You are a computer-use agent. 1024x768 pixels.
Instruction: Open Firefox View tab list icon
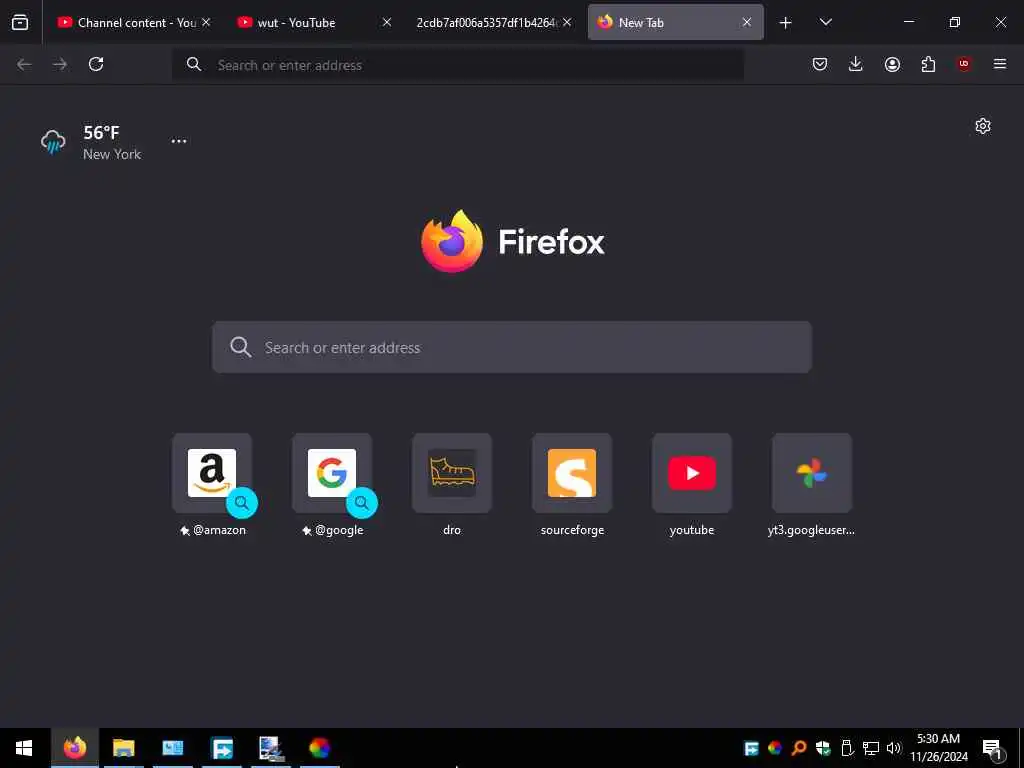[20, 22]
